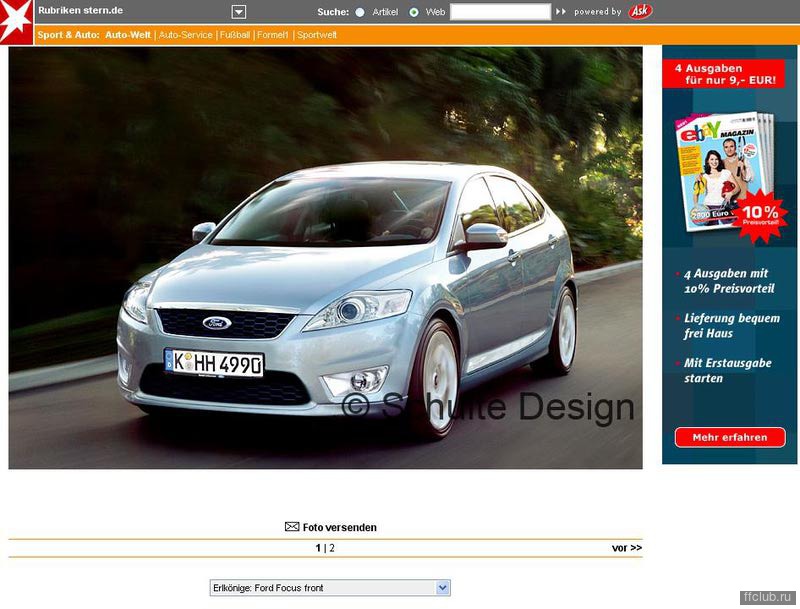Viewport: 800px width, 609px height.
Task: Open the Sportwelt section
Action: 317,35
